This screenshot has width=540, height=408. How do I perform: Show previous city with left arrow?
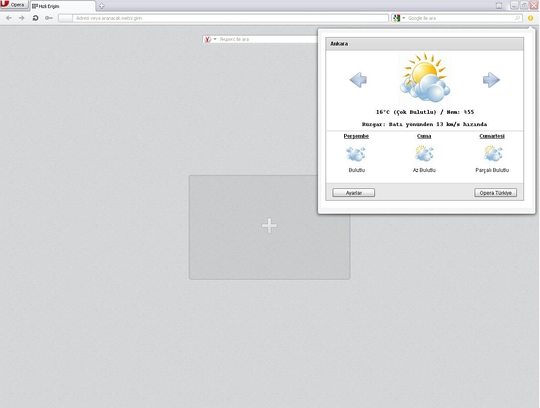click(358, 80)
